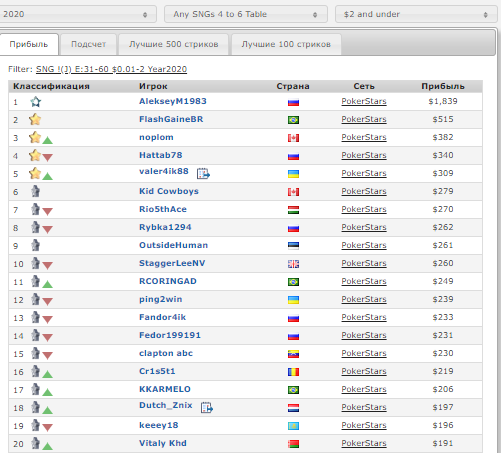Click the note icon beside valer4ik88

point(203,173)
